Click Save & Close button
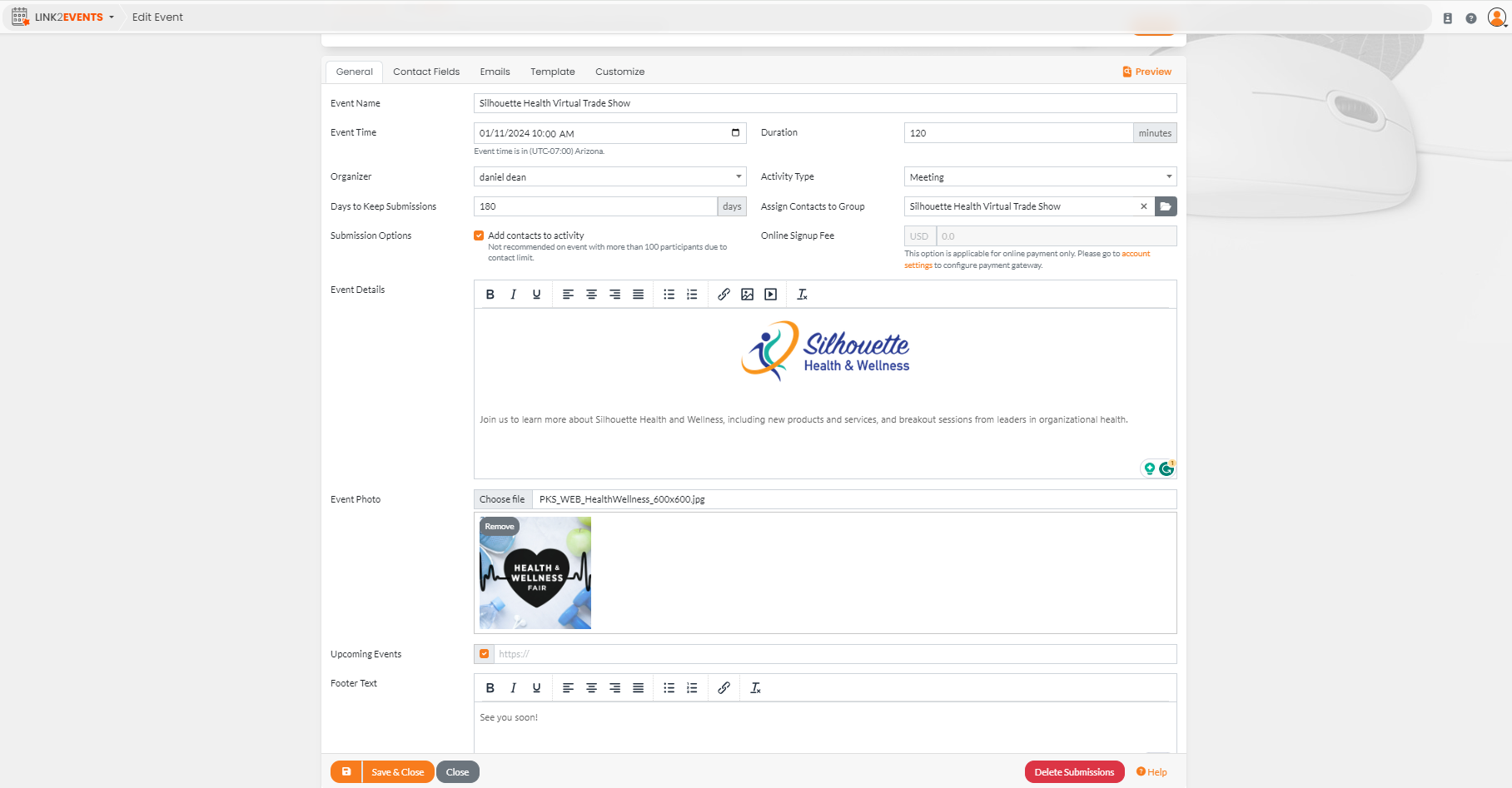 [x=398, y=772]
